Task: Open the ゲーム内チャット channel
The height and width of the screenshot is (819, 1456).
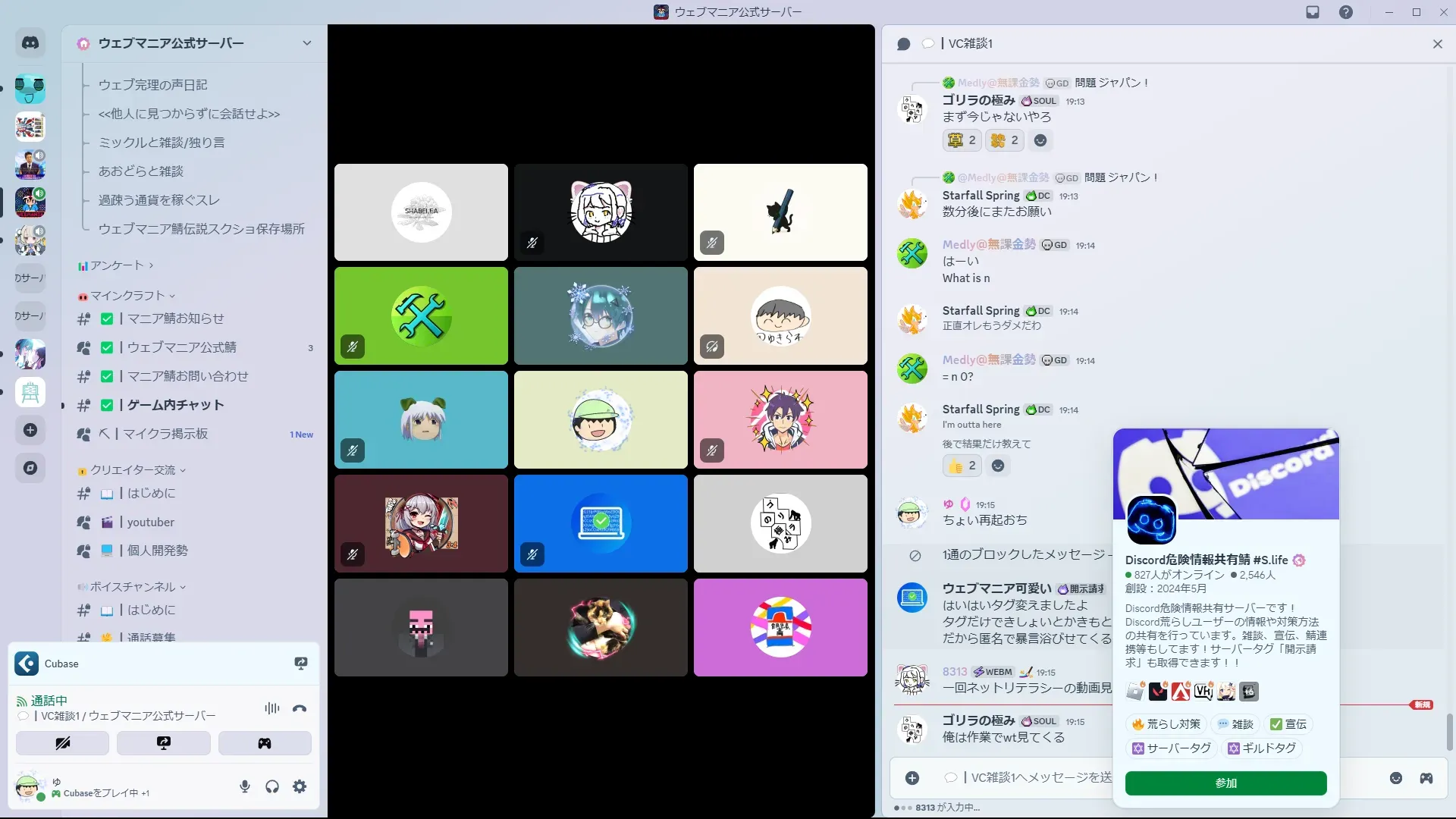Action: (x=175, y=405)
